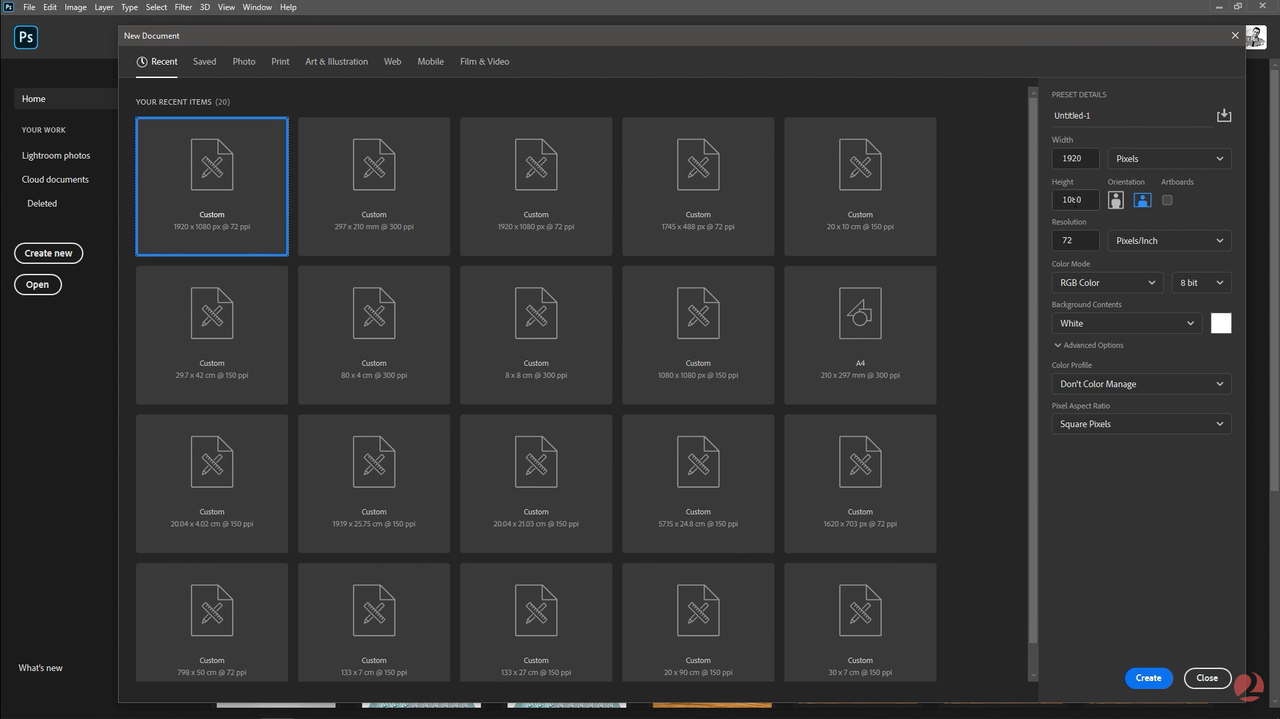Open the Filter menu
The image size is (1280, 719).
point(183,7)
